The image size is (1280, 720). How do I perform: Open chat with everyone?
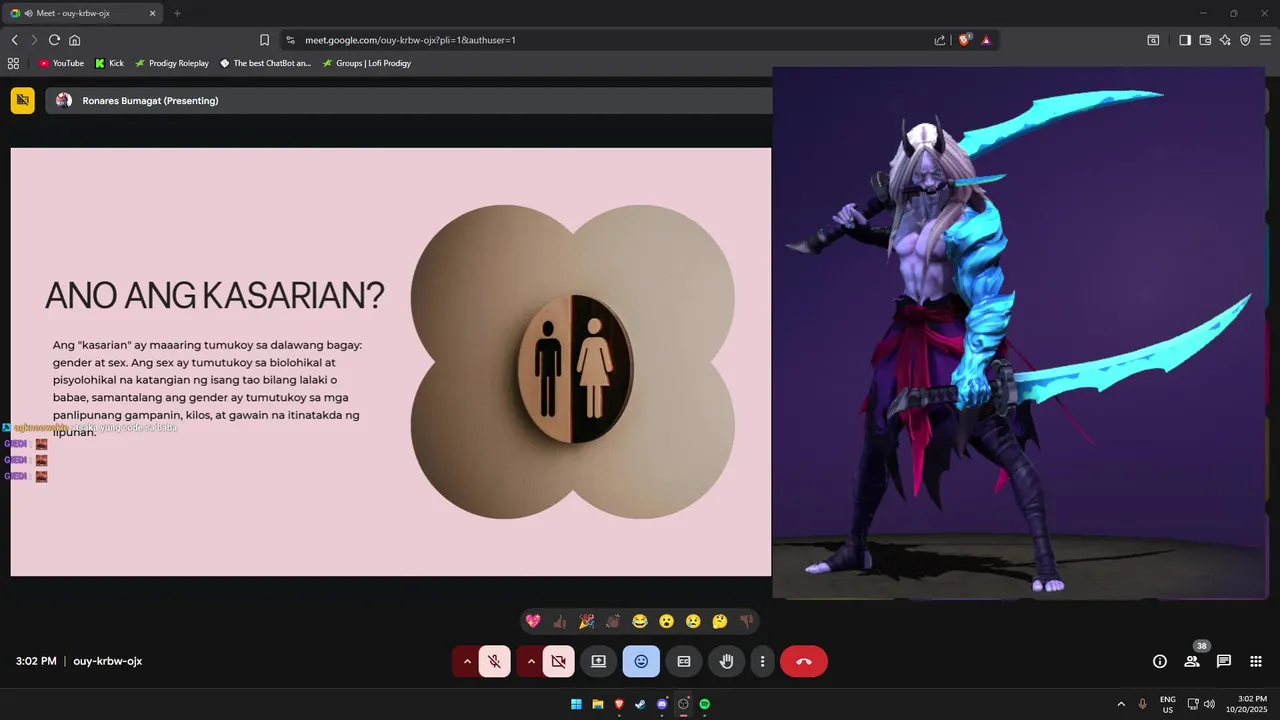click(1224, 661)
